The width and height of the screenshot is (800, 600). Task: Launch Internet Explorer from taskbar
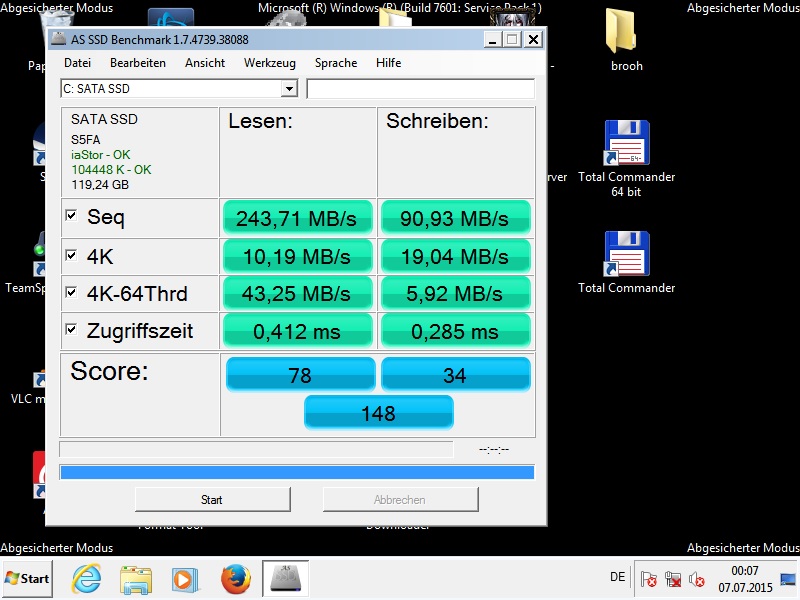pyautogui.click(x=86, y=579)
